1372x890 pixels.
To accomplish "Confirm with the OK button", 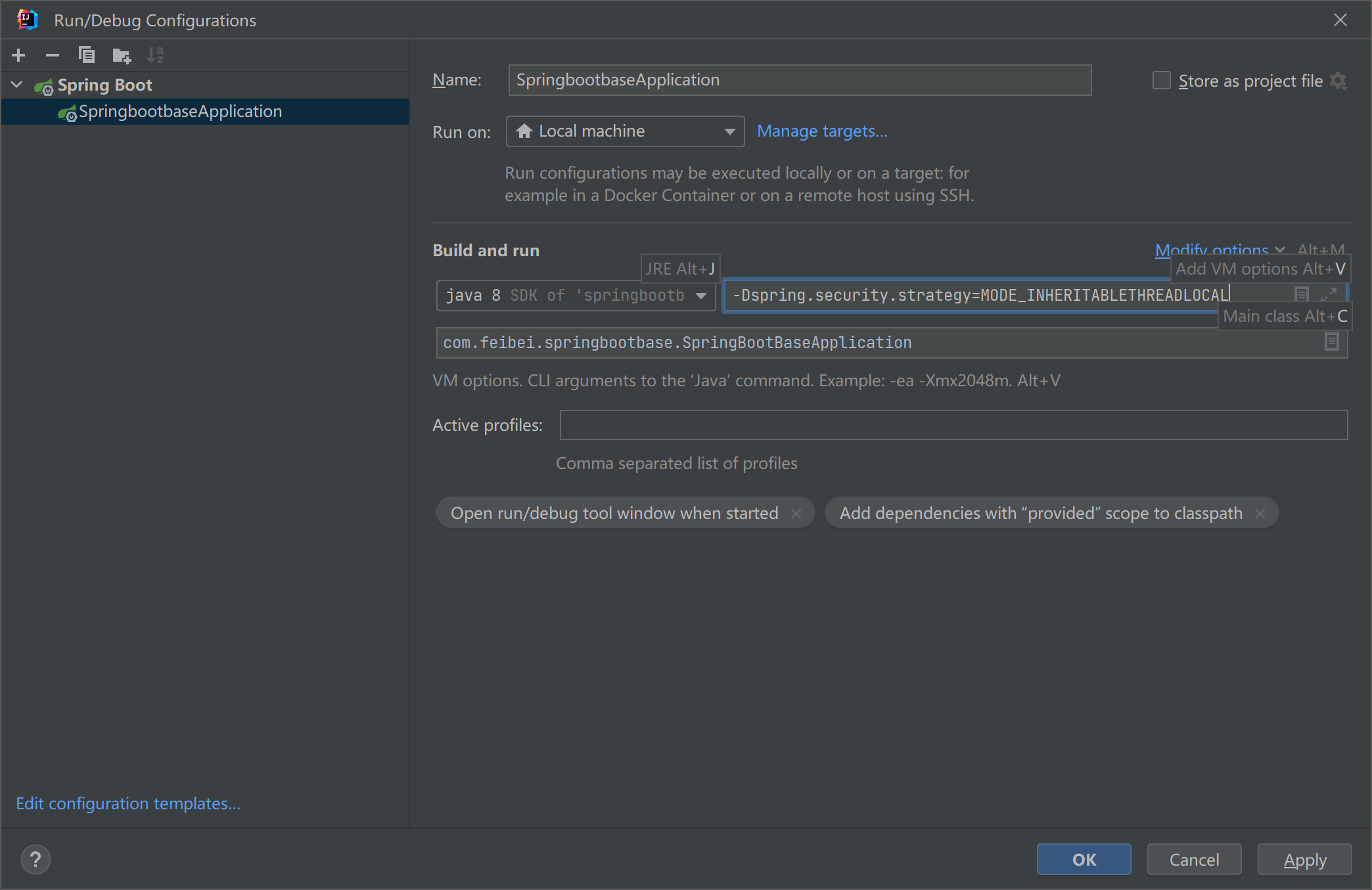I will pos(1084,859).
